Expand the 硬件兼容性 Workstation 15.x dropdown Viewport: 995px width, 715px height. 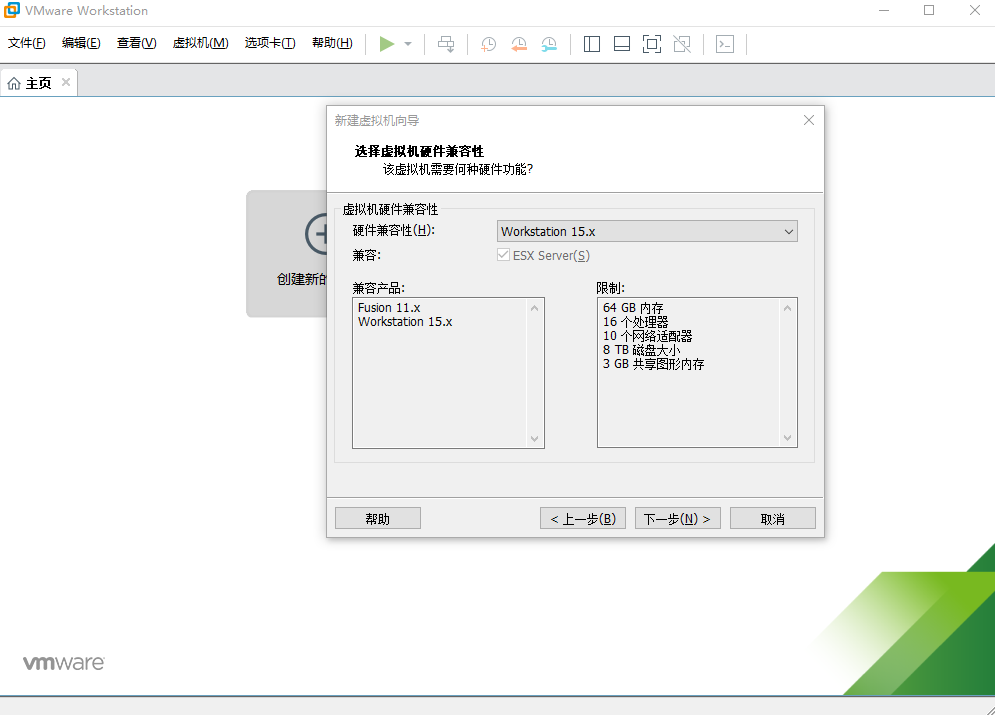[x=647, y=232]
